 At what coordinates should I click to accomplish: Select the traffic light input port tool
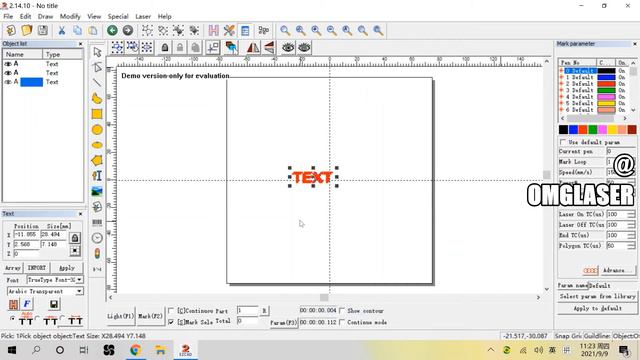[x=97, y=253]
